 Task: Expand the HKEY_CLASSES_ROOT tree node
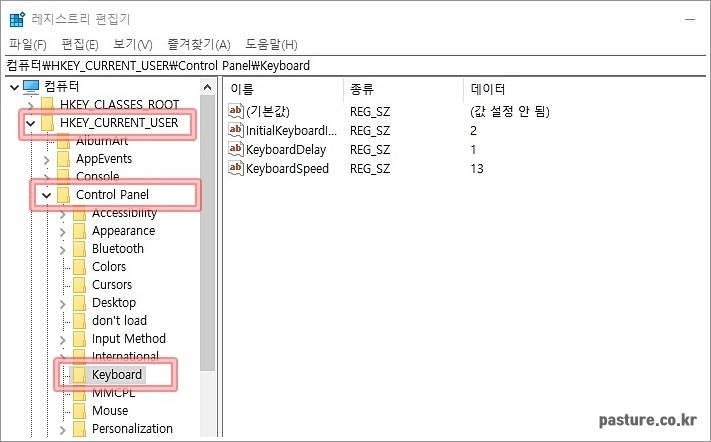pyautogui.click(x=31, y=105)
